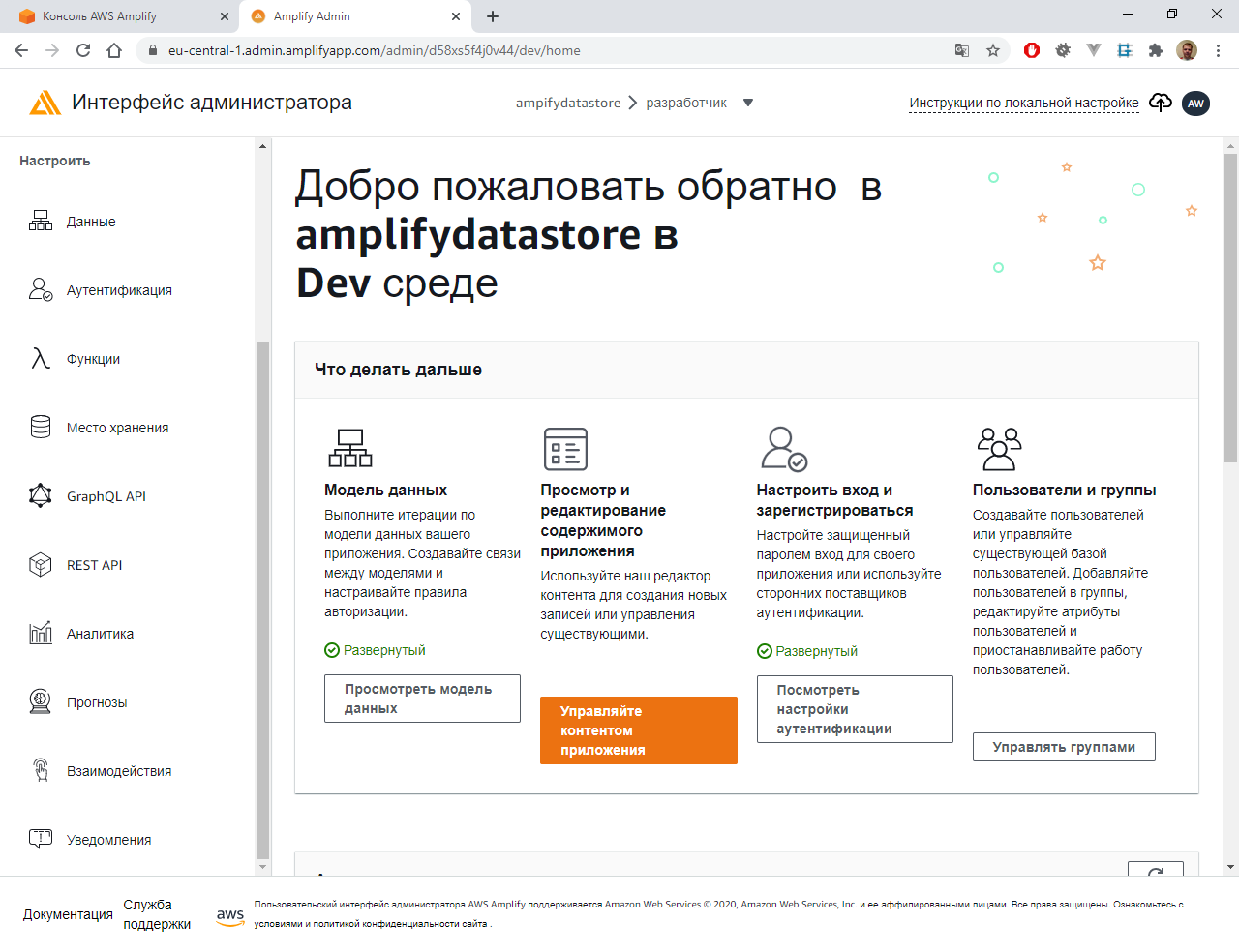Click the Что делать дальше heading
1239x952 pixels.
[398, 370]
